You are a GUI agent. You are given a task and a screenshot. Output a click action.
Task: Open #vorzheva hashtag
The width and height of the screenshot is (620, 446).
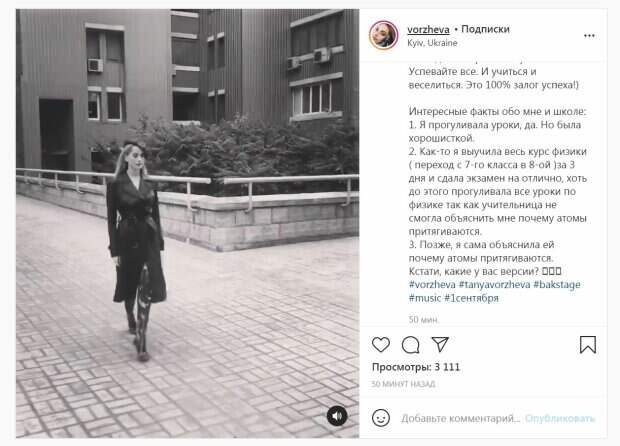[432, 285]
